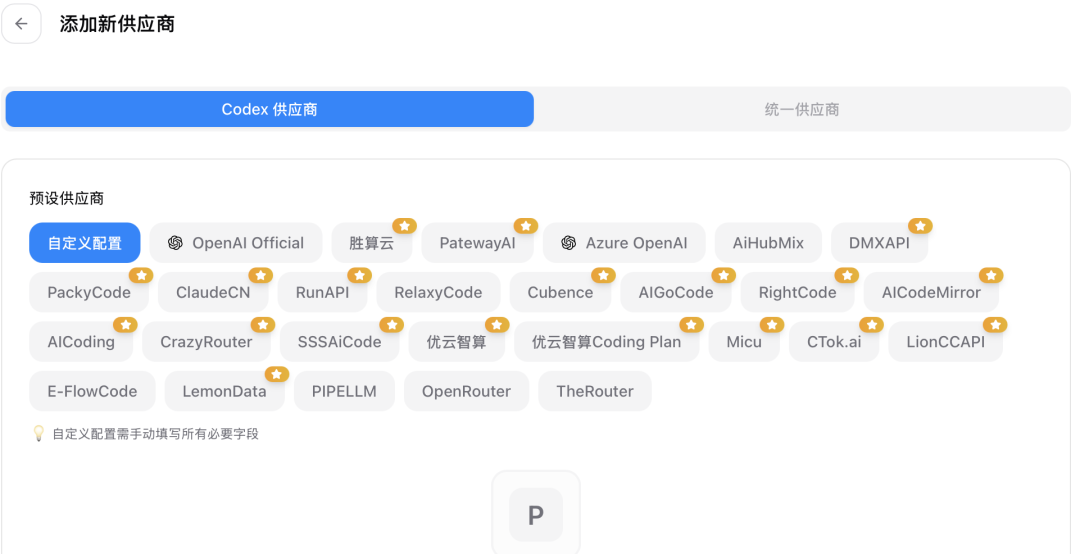Click the star badge on Cubence
1080x554 pixels.
point(603,275)
